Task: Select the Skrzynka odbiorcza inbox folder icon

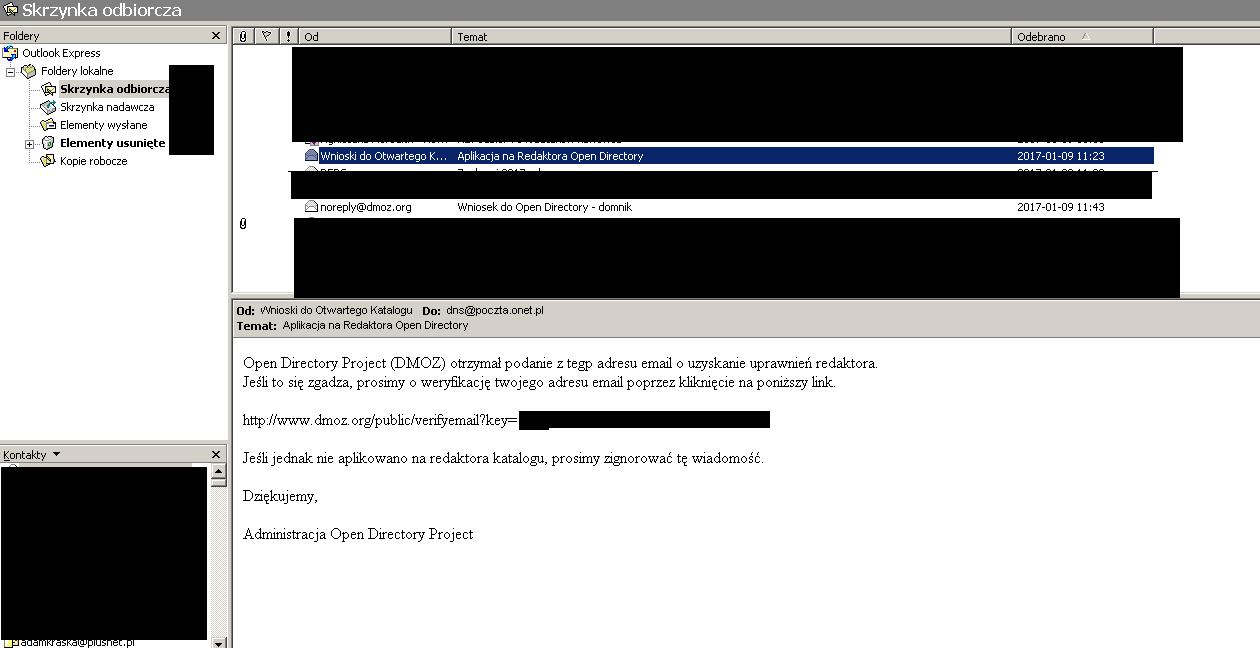Action: click(48, 89)
